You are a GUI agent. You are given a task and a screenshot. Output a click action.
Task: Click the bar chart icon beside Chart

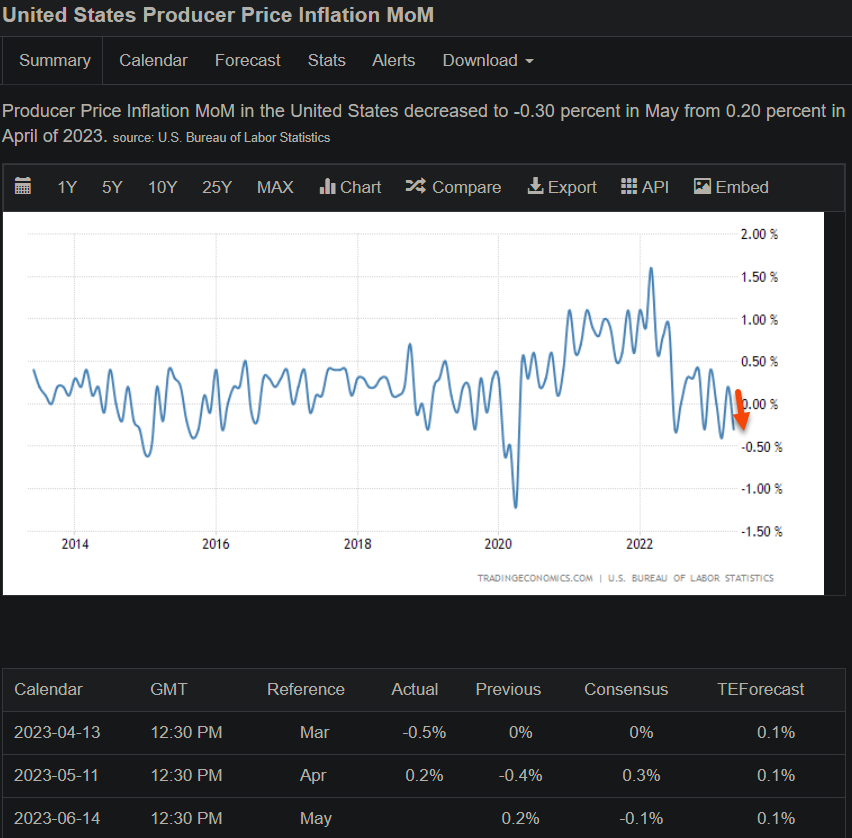[x=327, y=187]
